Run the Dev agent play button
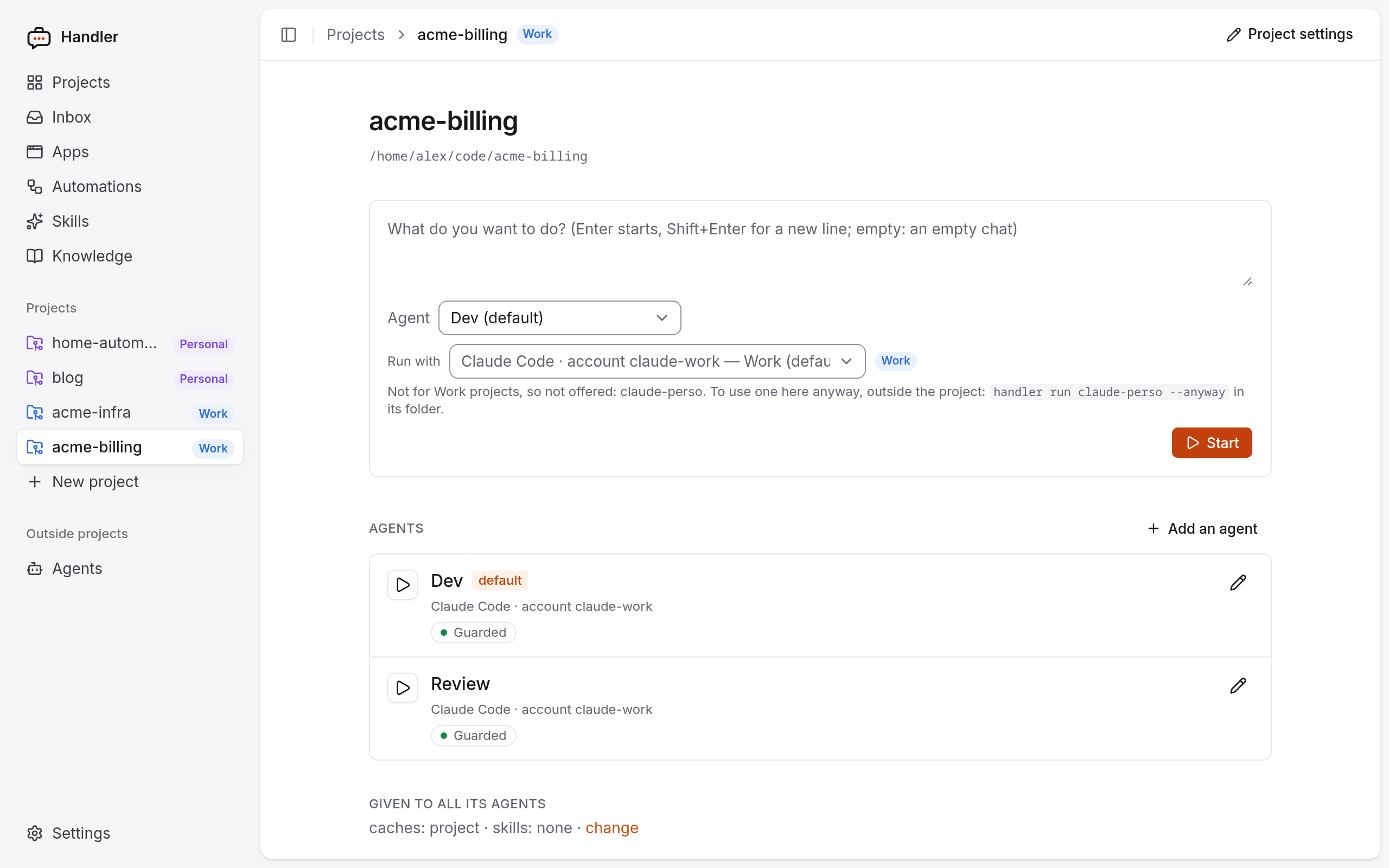Image resolution: width=1389 pixels, height=868 pixels. [403, 585]
